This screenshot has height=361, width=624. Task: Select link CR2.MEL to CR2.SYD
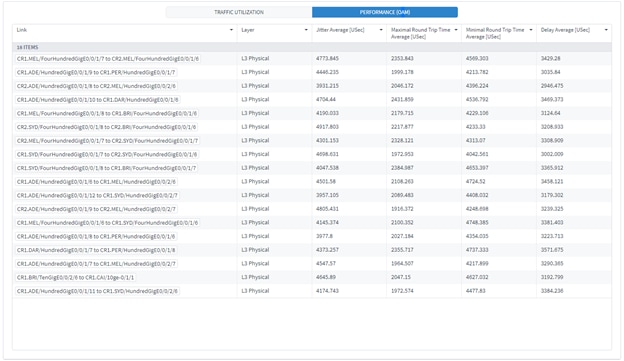point(107,141)
